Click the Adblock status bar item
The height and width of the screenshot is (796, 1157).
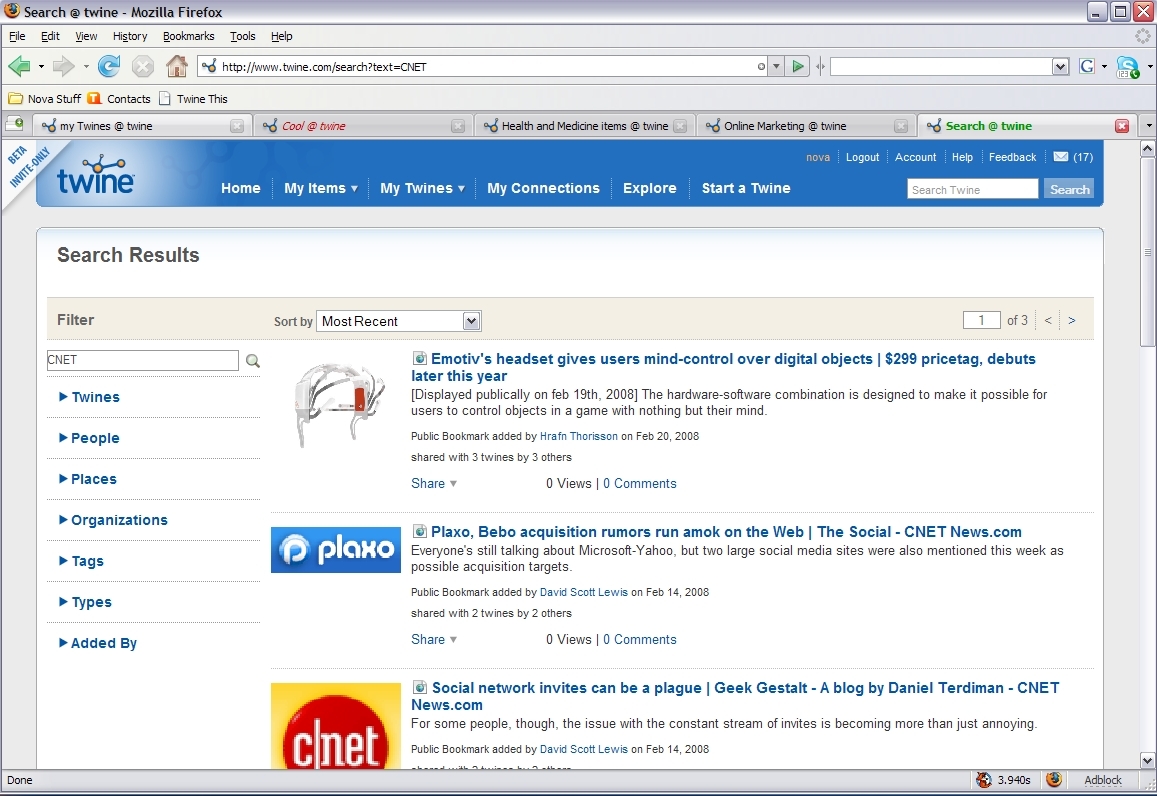[1102, 780]
